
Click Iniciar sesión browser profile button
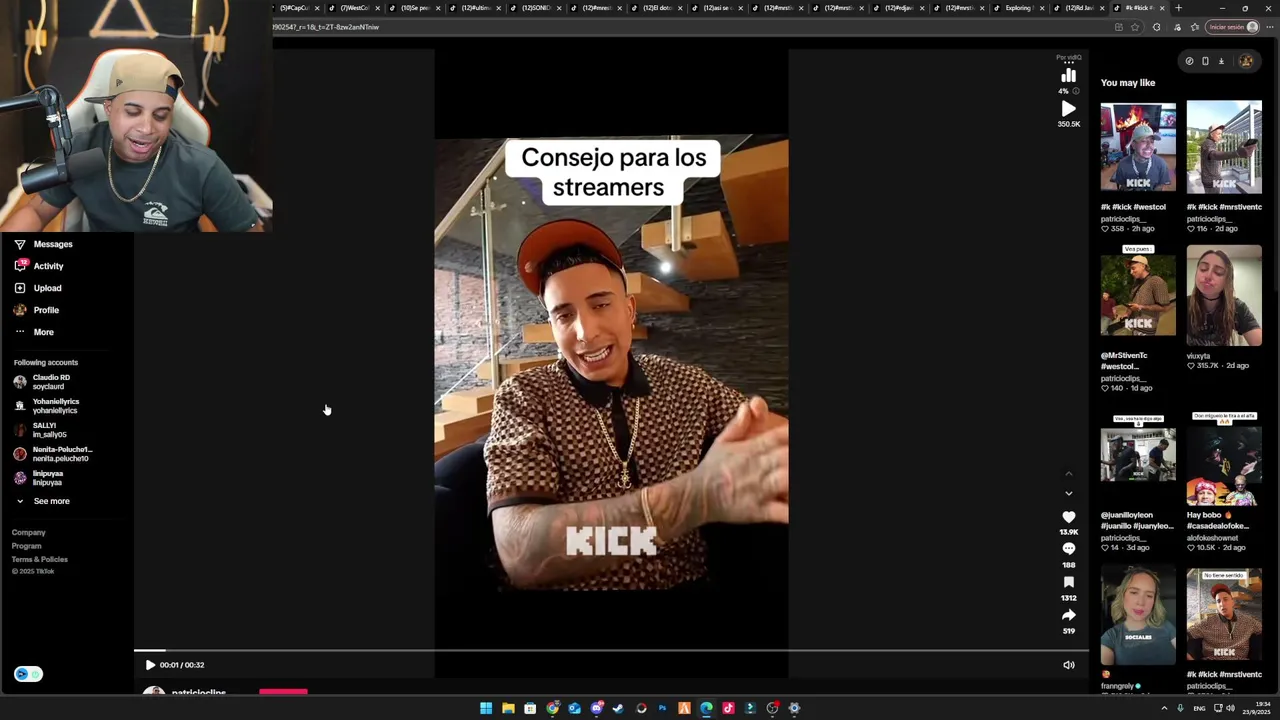pos(1232,27)
